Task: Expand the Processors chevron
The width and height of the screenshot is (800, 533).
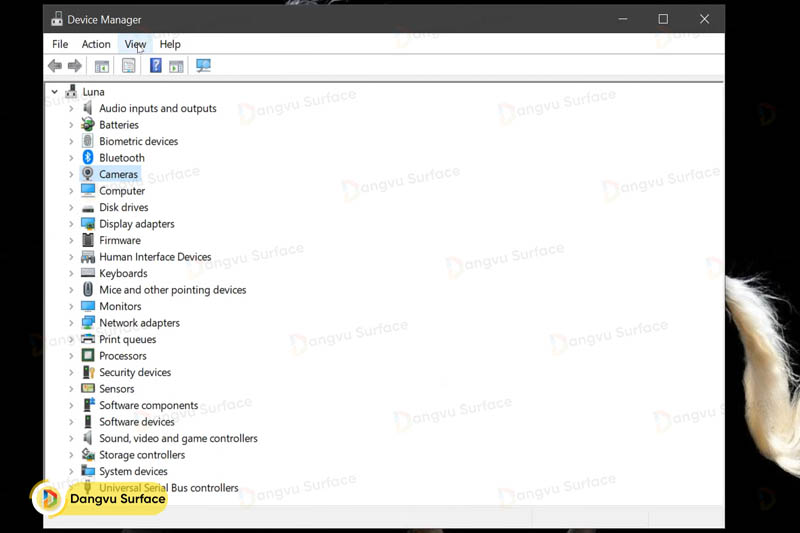Action: click(71, 356)
